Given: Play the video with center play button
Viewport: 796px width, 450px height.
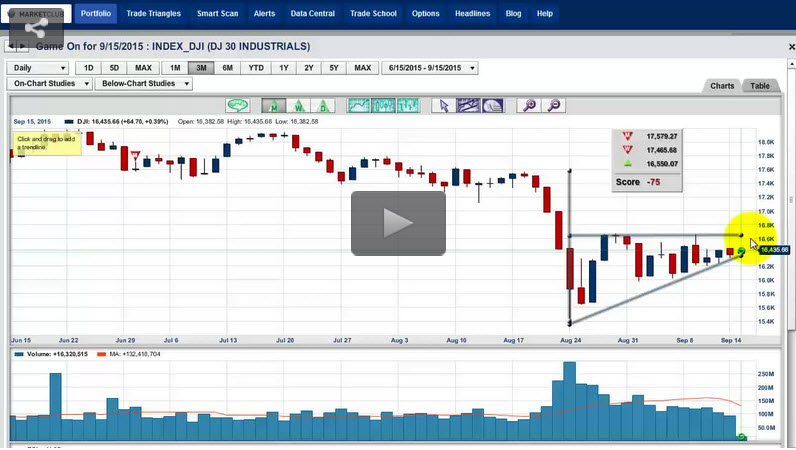Looking at the screenshot, I should click(397, 223).
